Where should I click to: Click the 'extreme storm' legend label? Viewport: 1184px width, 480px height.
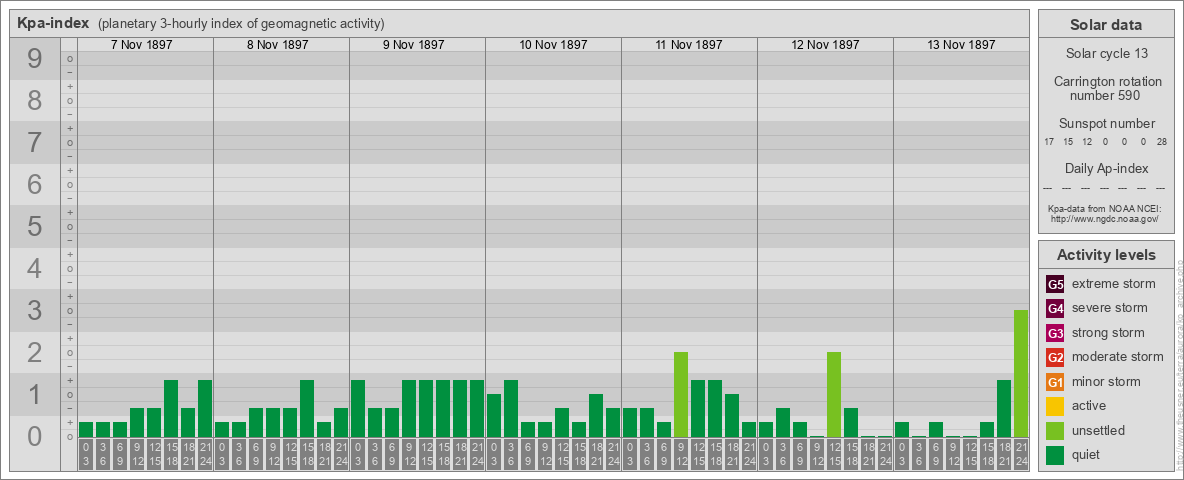pyautogui.click(x=1114, y=284)
